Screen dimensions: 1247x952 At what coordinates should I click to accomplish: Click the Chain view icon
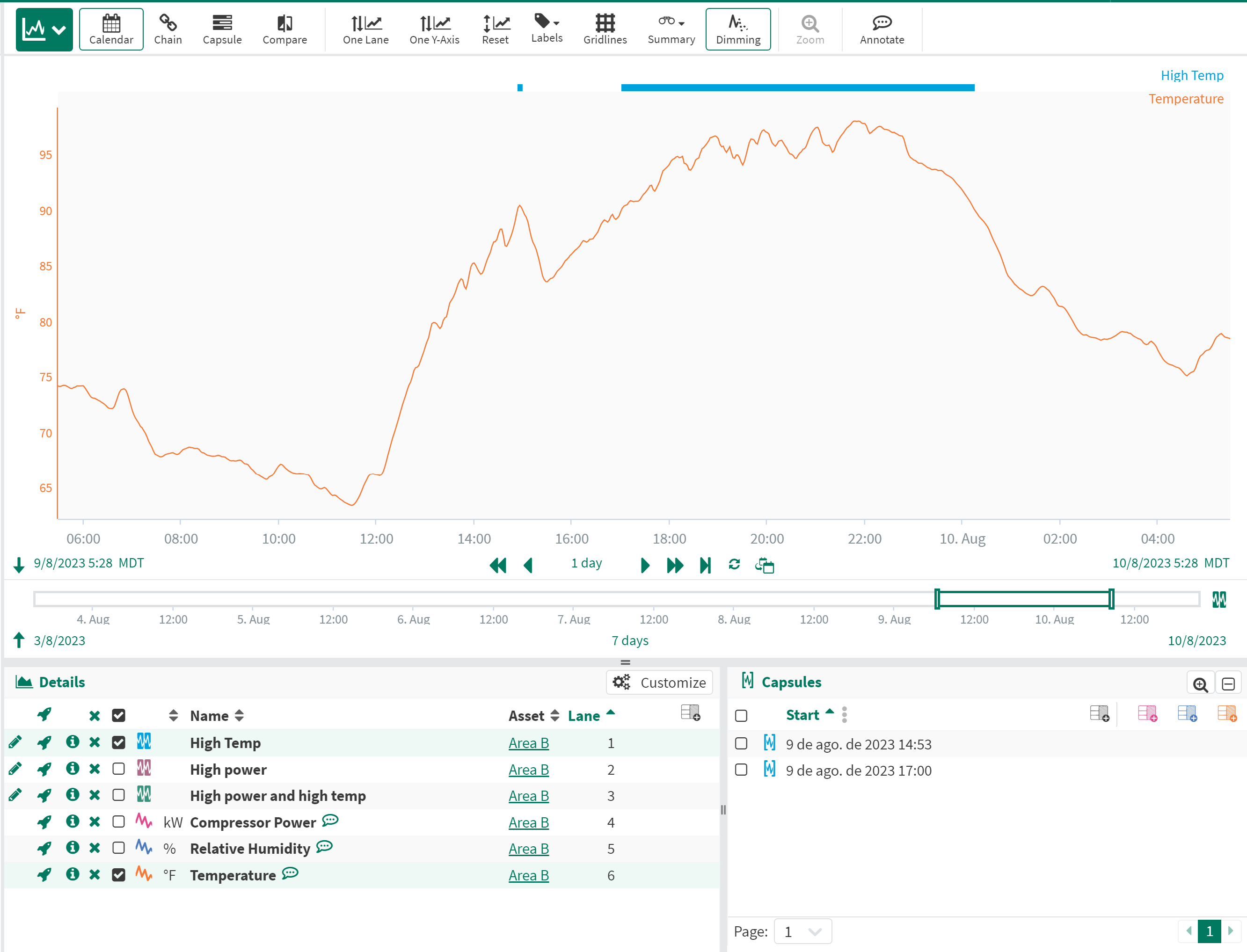168,29
